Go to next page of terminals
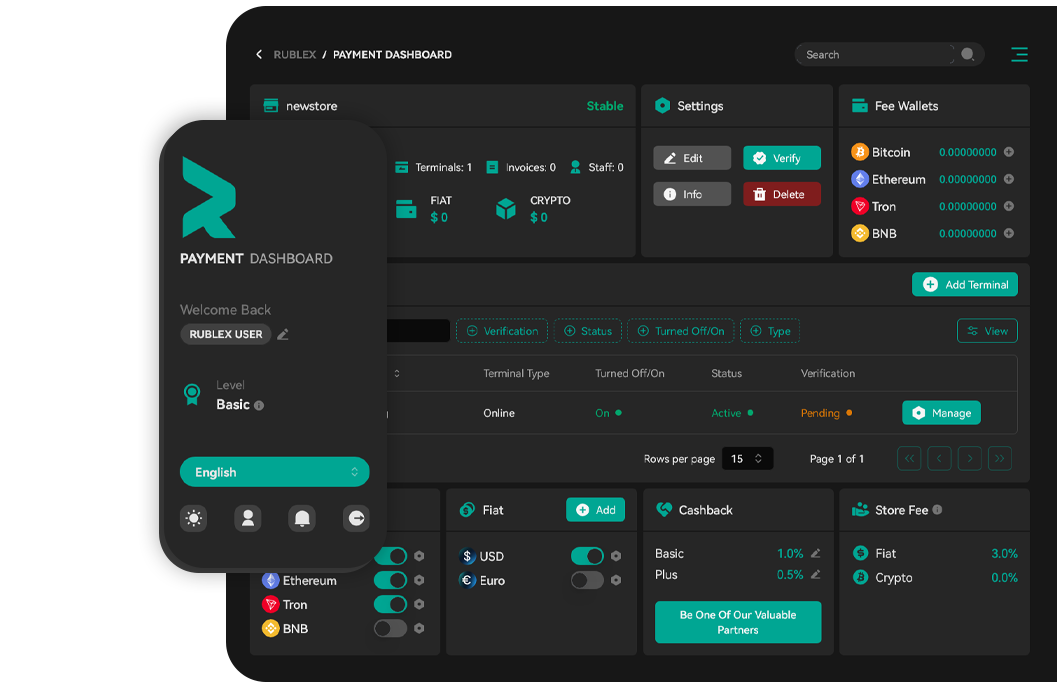This screenshot has width=1057, height=696. pyautogui.click(x=969, y=459)
